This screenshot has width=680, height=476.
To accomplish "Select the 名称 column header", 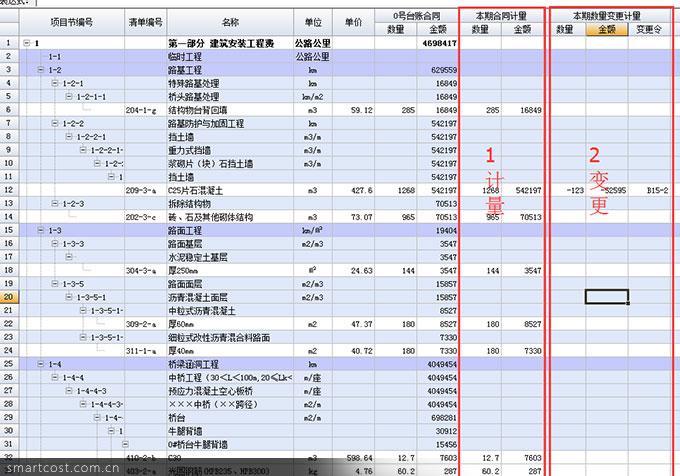I will (230, 22).
